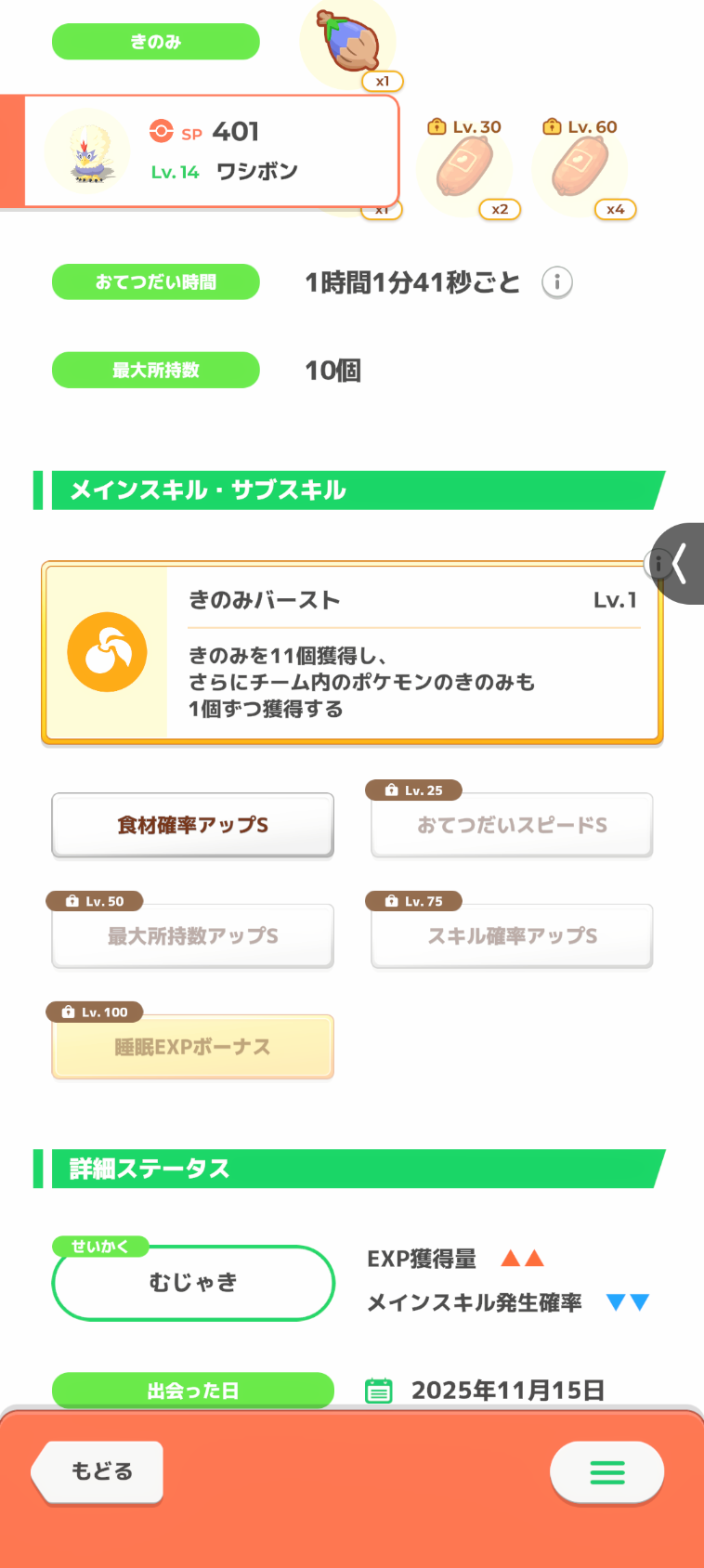
Task: Tap the locked Lv. 60 ingredient icon
Action: point(580,167)
